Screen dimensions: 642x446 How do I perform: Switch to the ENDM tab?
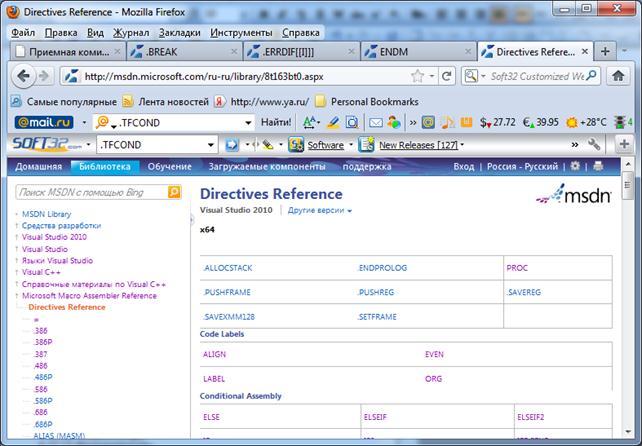[x=419, y=52]
